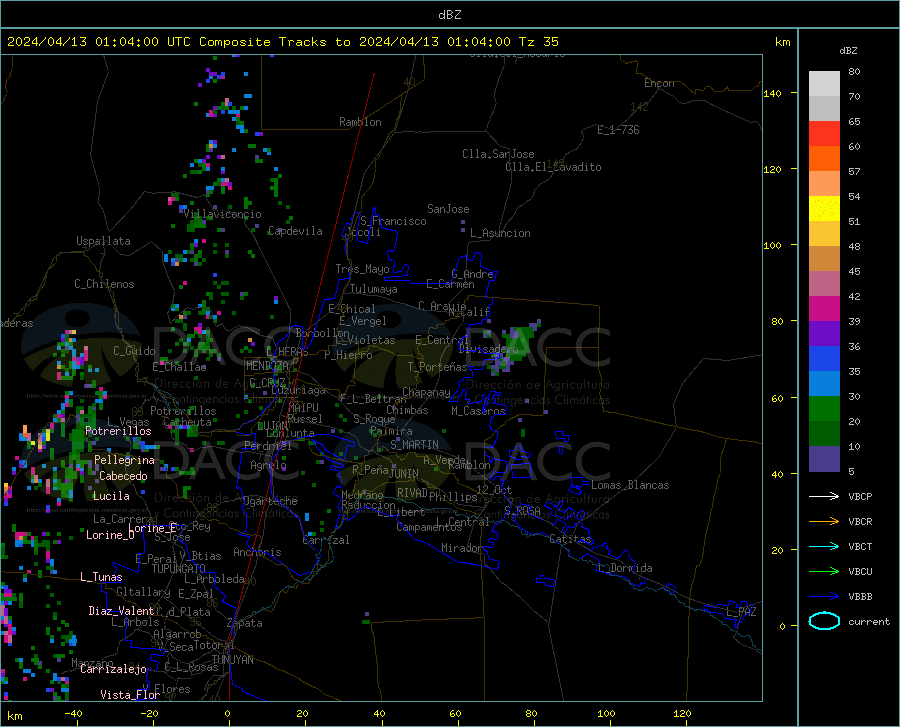The image size is (900, 727).
Task: Click the Diaz_Valent label
Action: click(x=121, y=611)
